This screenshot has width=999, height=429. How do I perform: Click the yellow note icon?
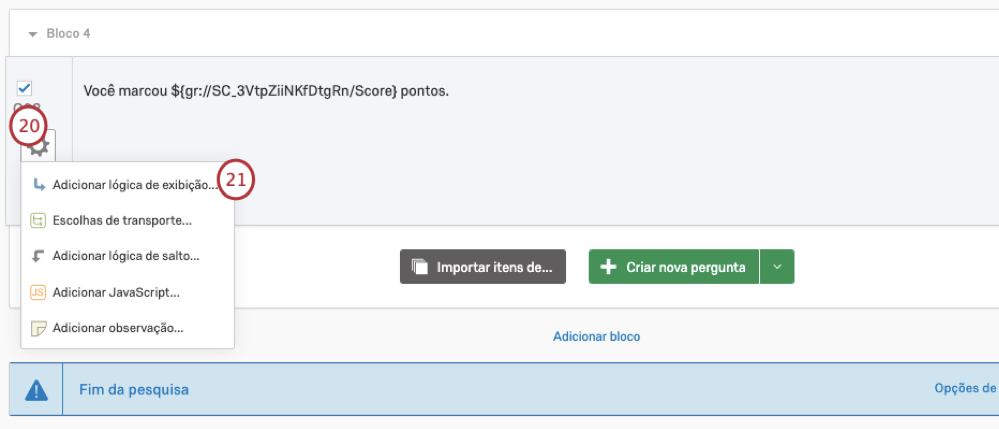38,328
